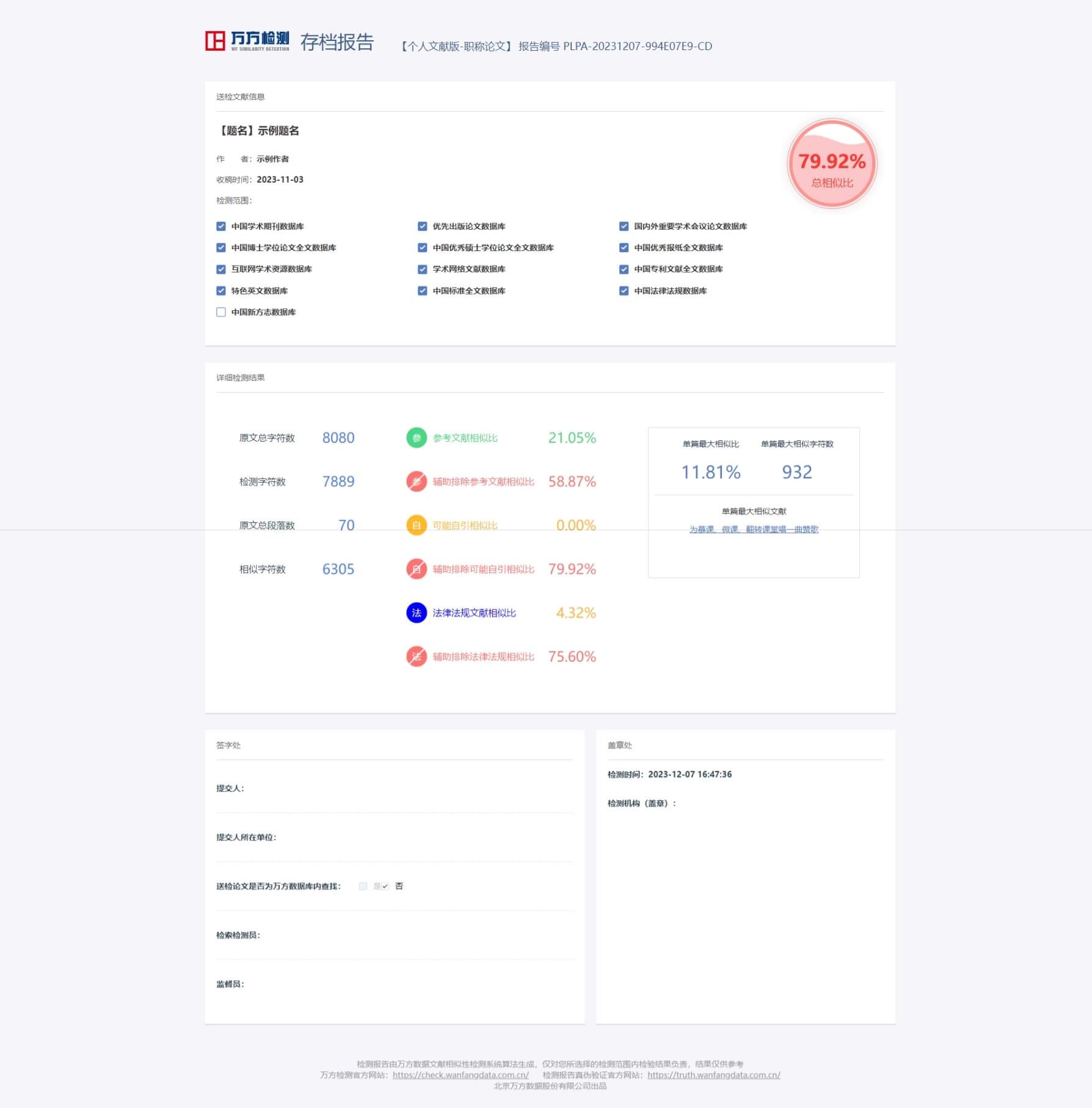Enable the 中国新方志数据库 checkbox
Viewport: 1092px width, 1108px height.
click(x=221, y=312)
